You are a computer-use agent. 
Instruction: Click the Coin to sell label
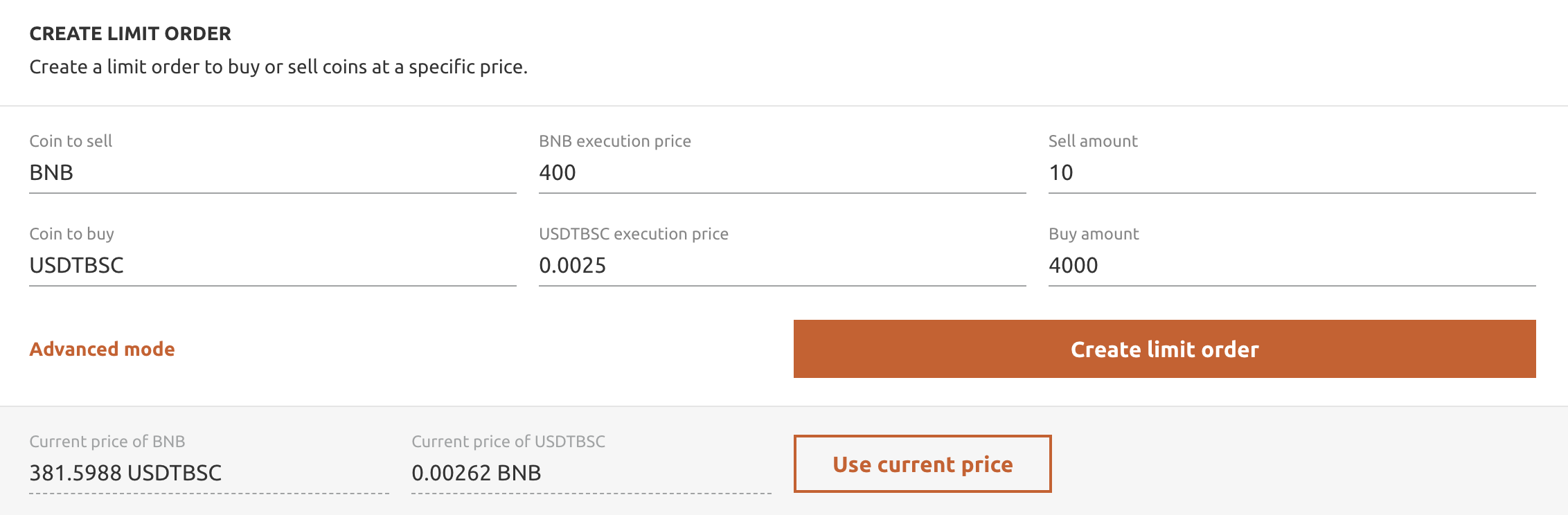(x=71, y=141)
